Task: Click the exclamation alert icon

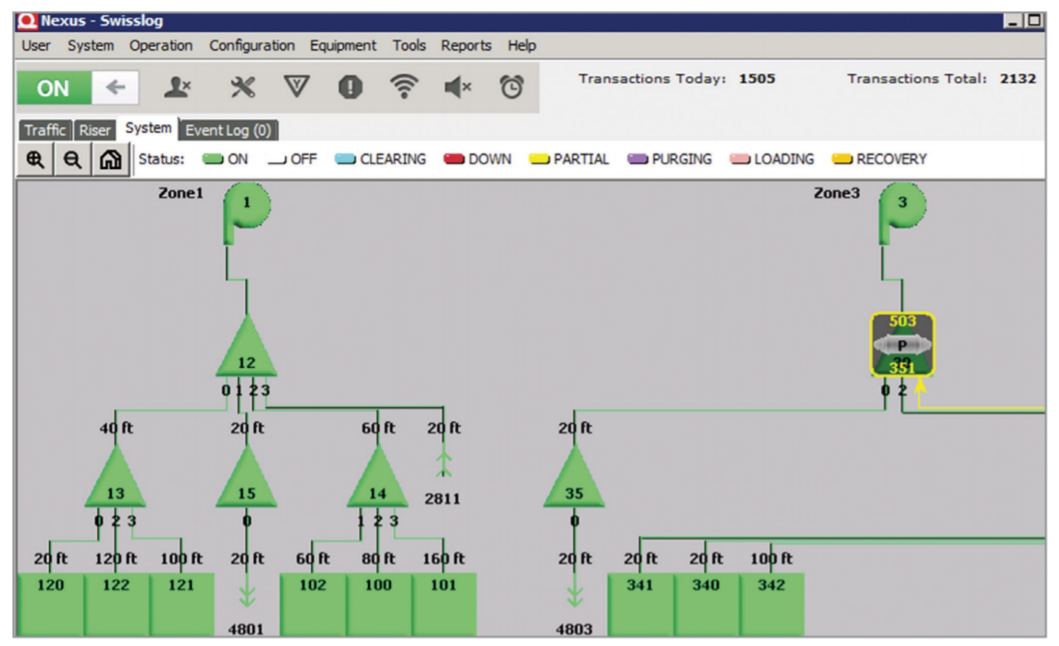Action: point(350,88)
